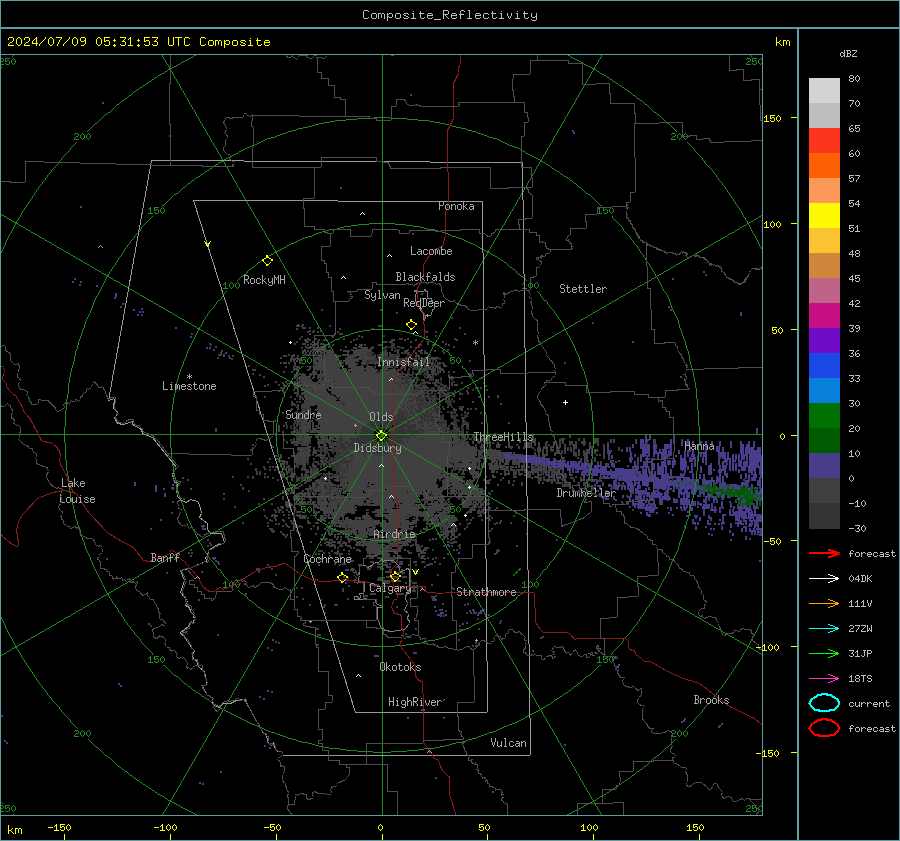This screenshot has width=900, height=841.
Task: Select the yellow diamond marker below RedDeer
Action: [x=412, y=325]
